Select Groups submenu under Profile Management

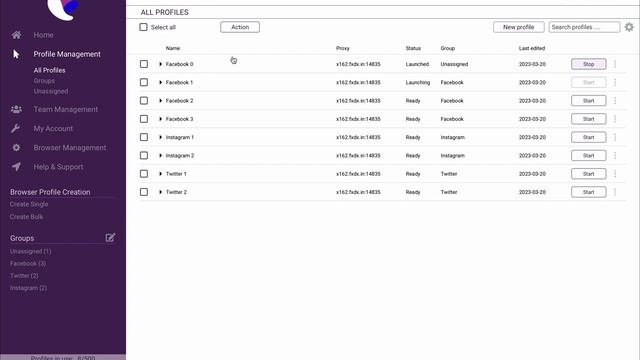[x=44, y=81]
